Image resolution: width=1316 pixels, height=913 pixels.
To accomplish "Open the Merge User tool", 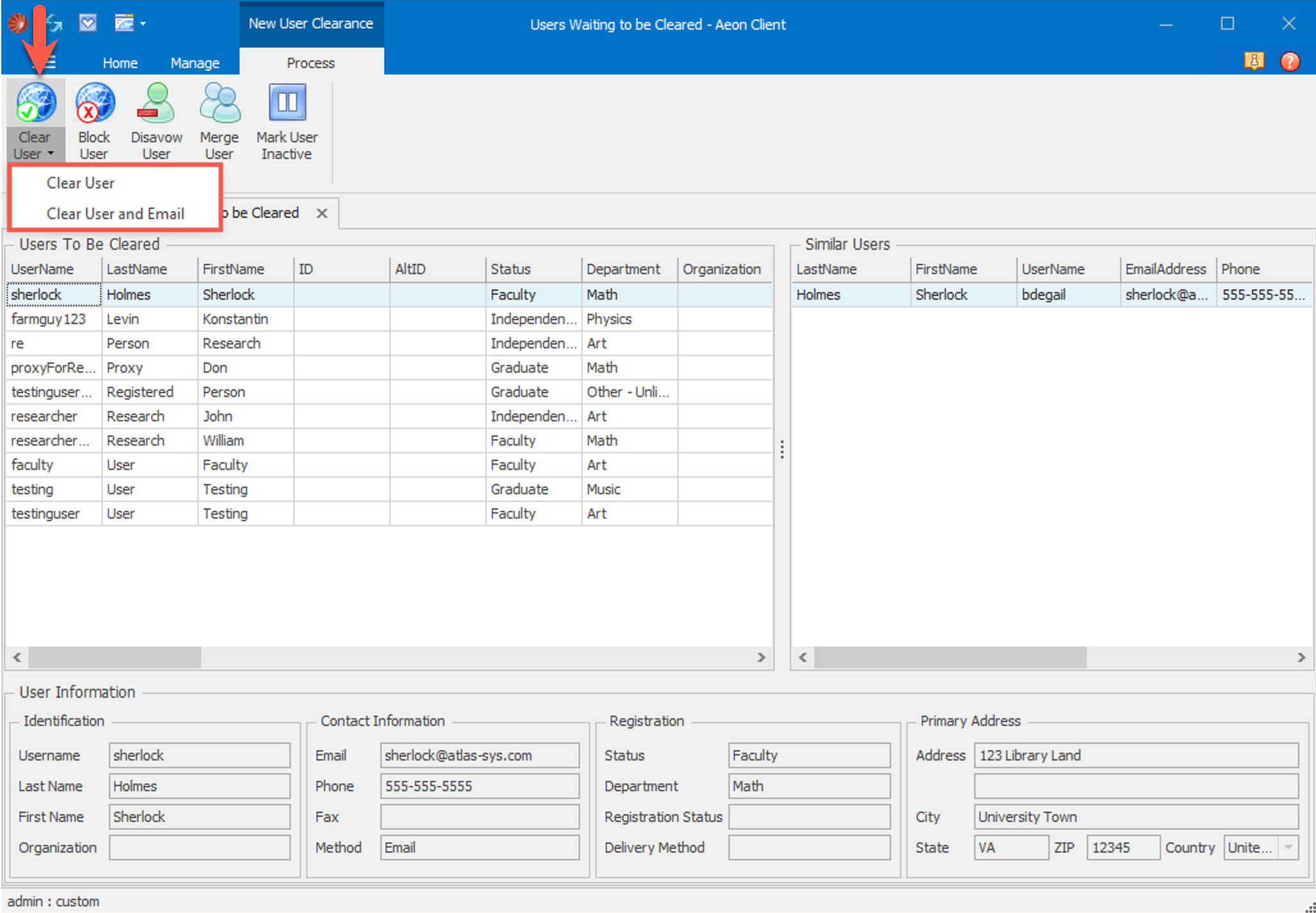I will click(x=218, y=102).
